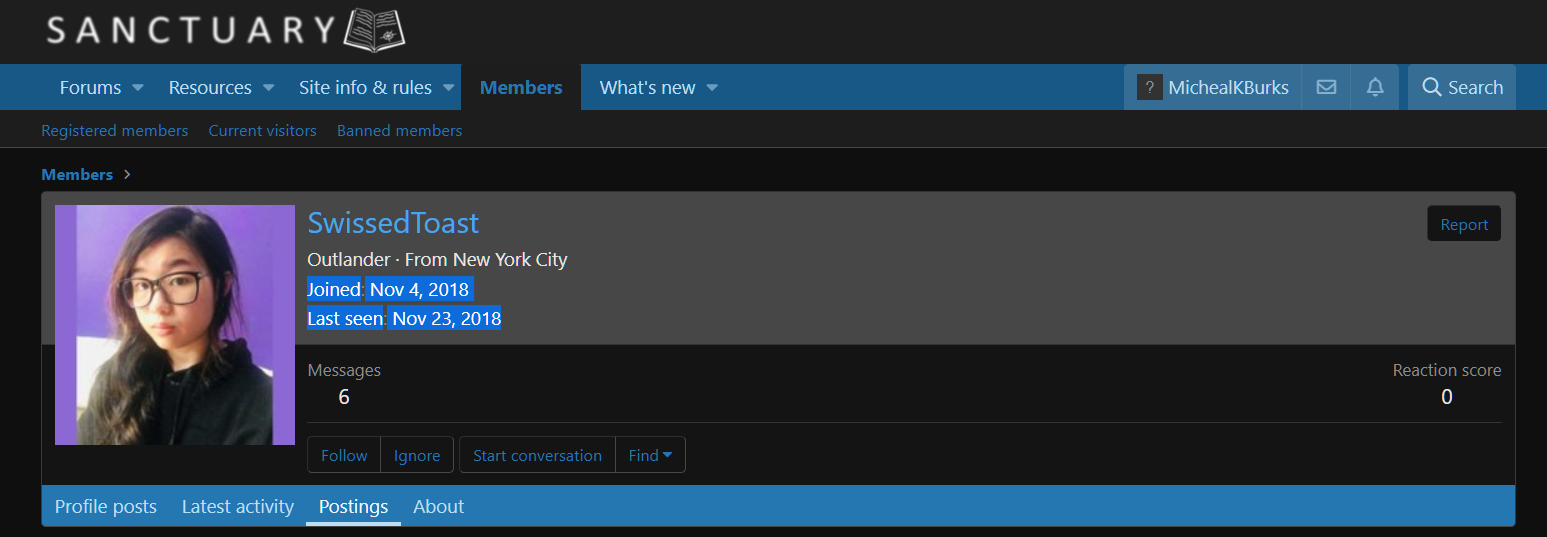Click the Search magnifier button
1547x537 pixels.
point(1462,87)
